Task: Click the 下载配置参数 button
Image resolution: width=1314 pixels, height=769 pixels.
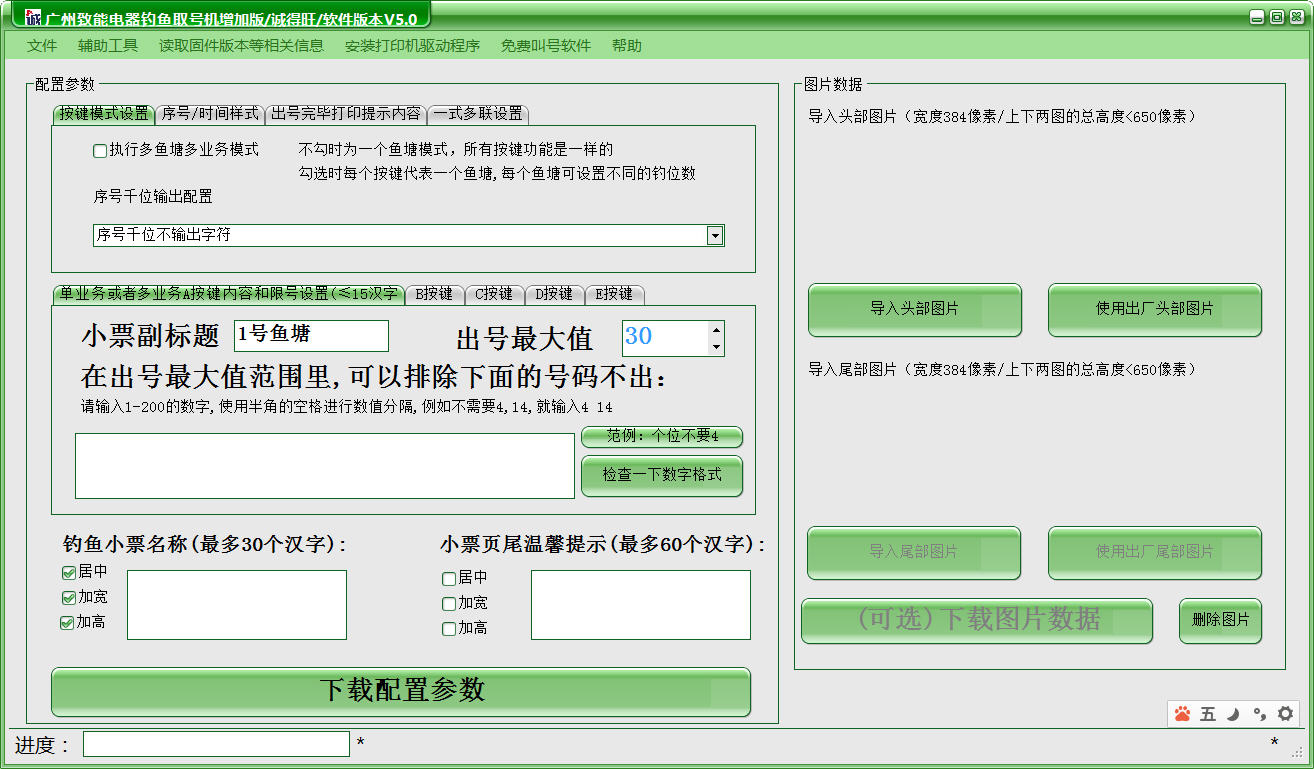Action: [x=400, y=692]
